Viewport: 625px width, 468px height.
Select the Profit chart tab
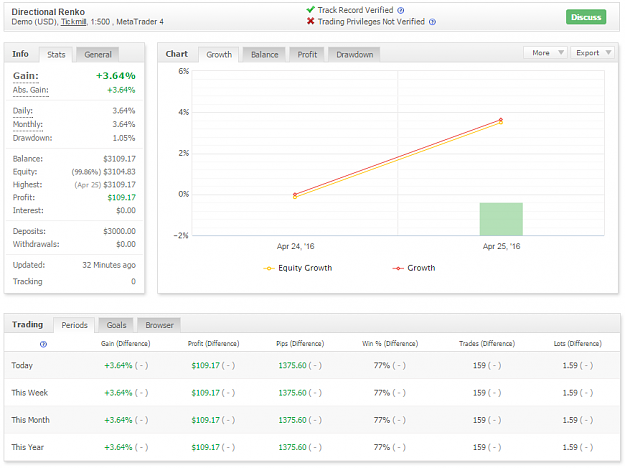pos(307,55)
